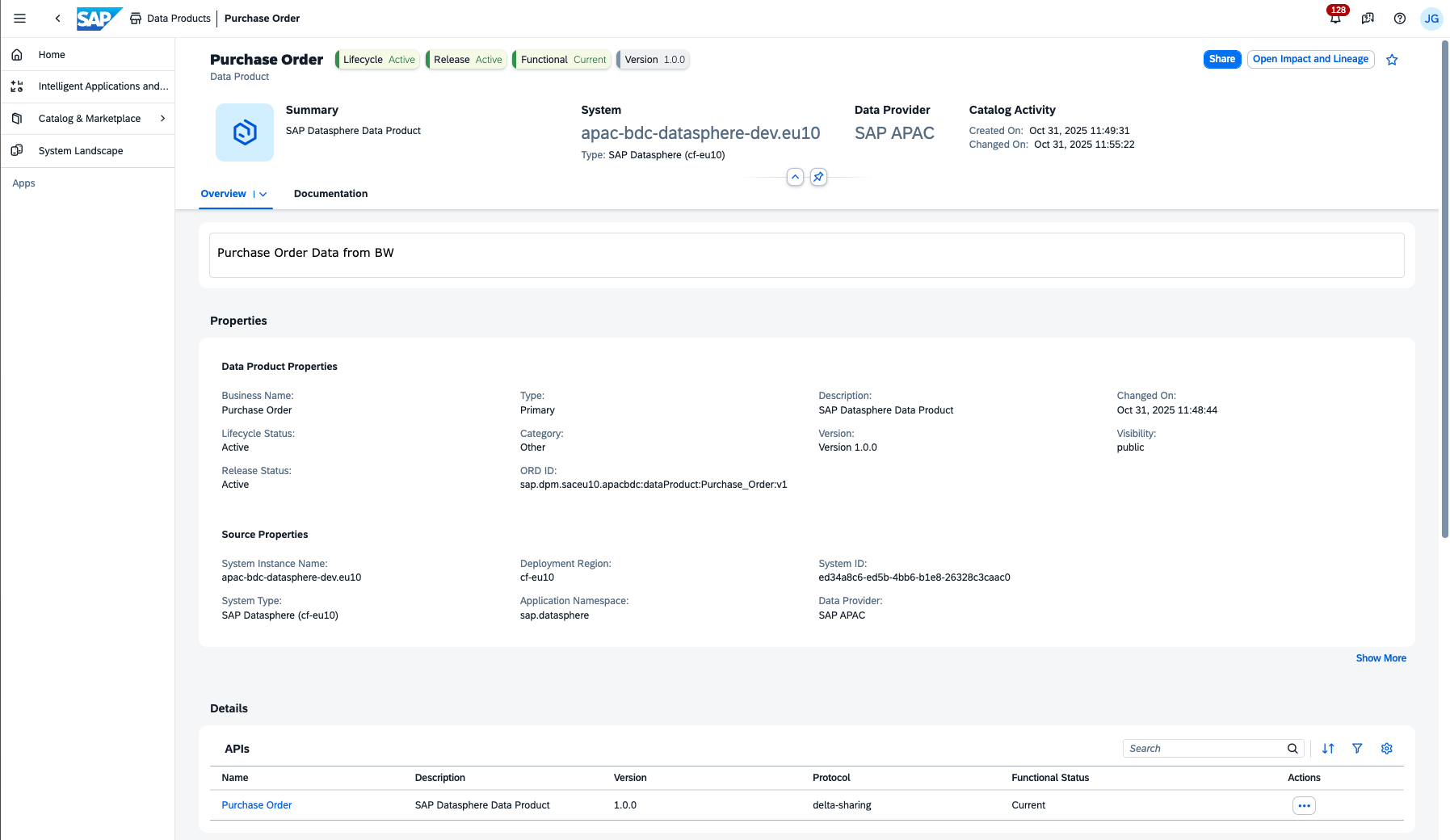This screenshot has height=840, width=1450.
Task: Open the Purchase Order API link
Action: tap(257, 805)
